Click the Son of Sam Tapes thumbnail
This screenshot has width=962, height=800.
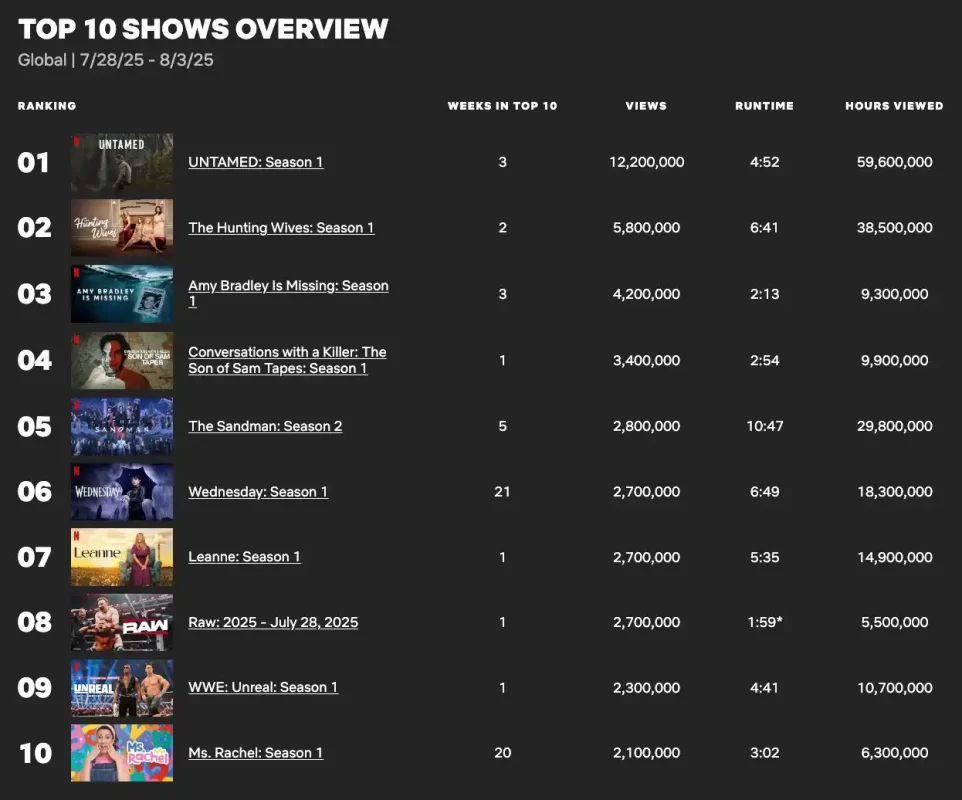pyautogui.click(x=122, y=360)
